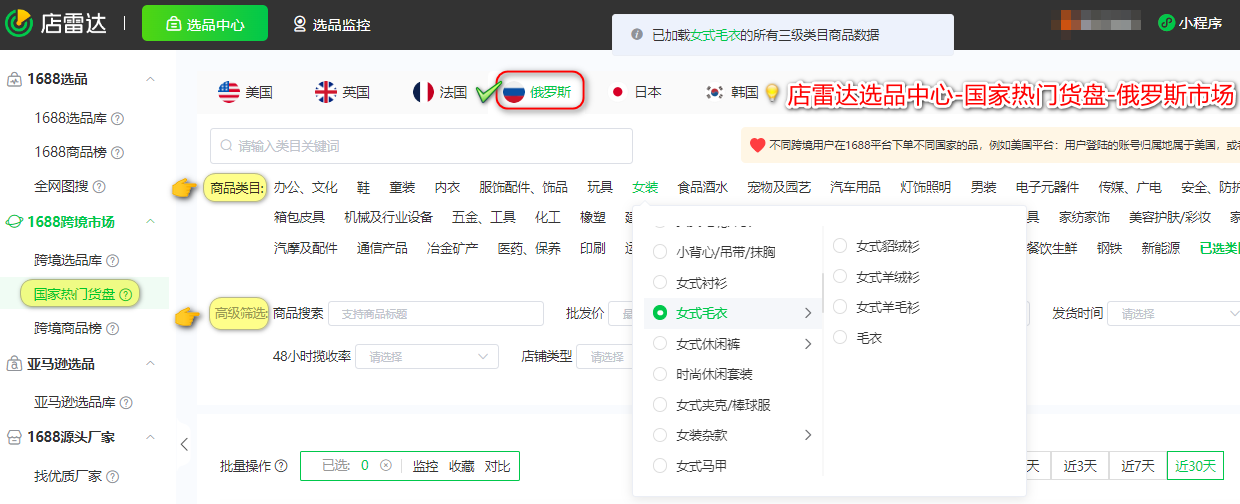Click the category keyword search field

point(421,146)
